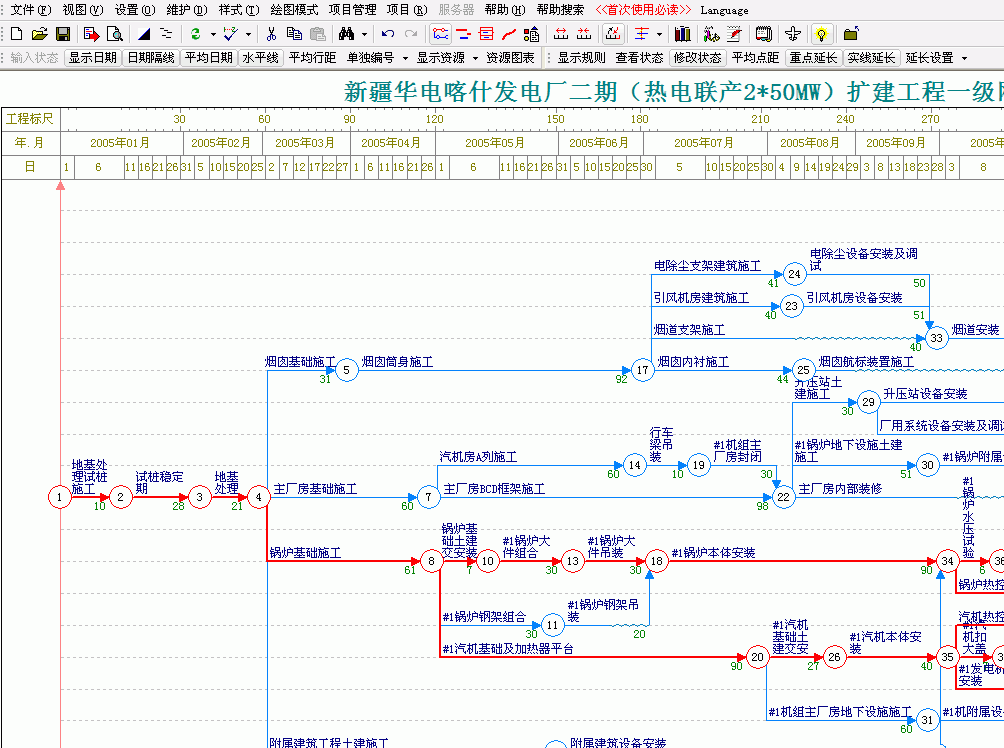Click the export document icon with red arrow

(92, 34)
